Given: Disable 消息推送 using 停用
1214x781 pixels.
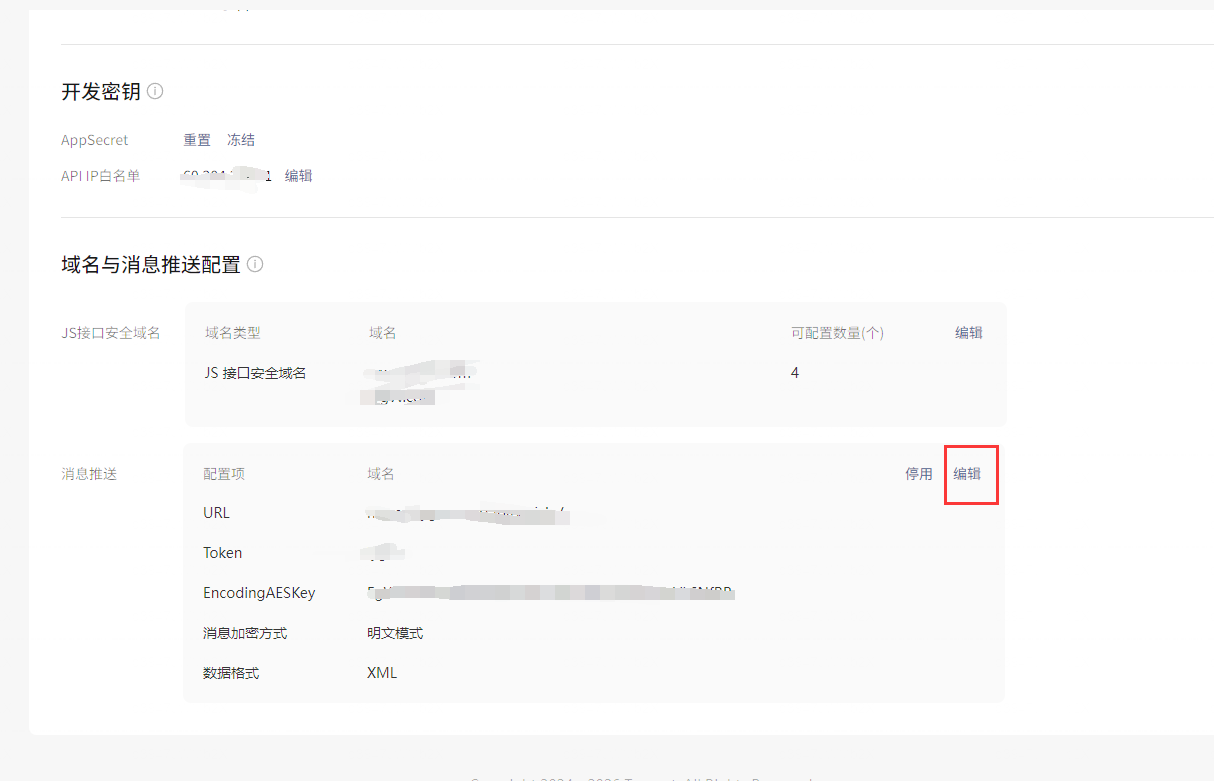Looking at the screenshot, I should pyautogui.click(x=919, y=474).
